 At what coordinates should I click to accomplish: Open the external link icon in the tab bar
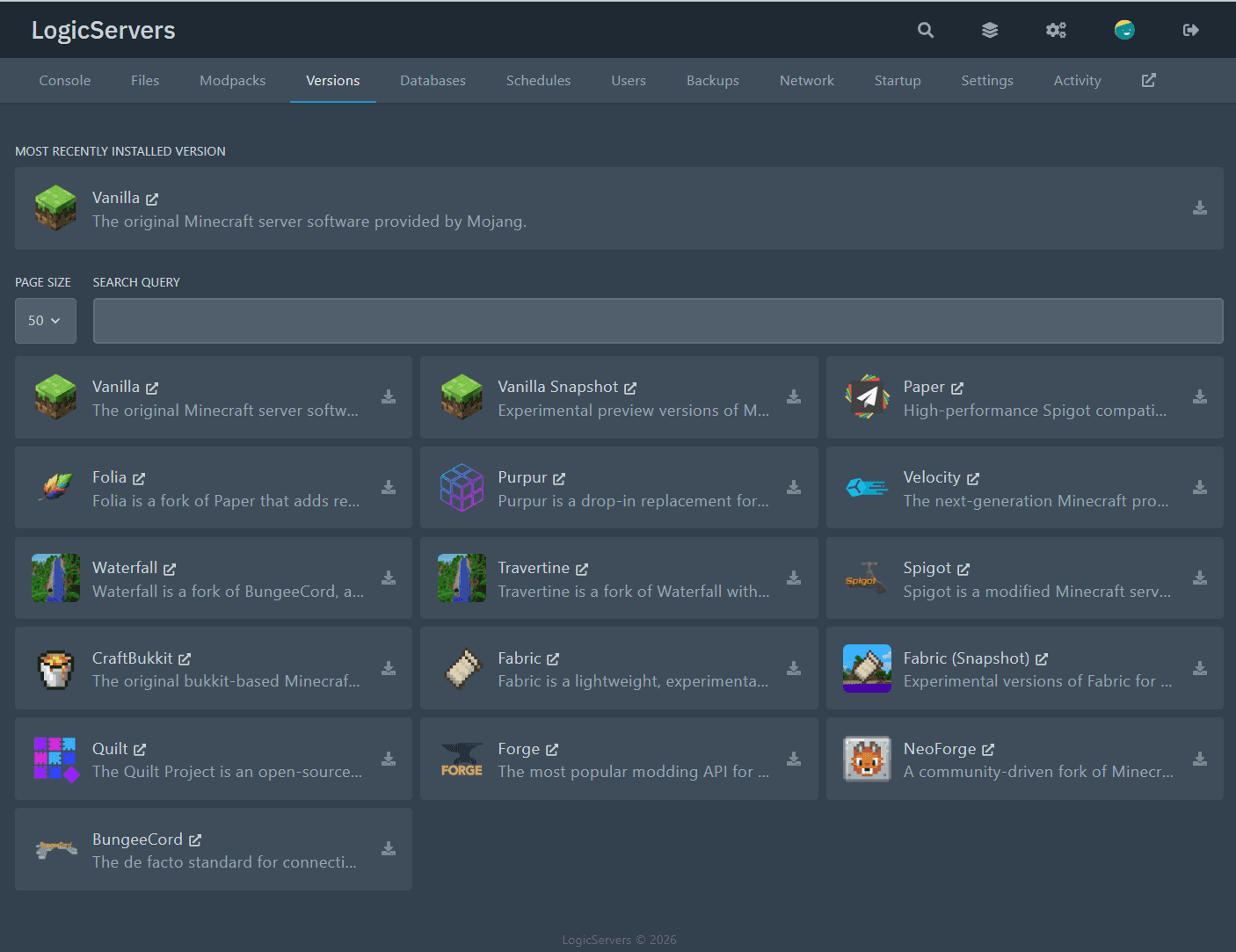click(1149, 80)
